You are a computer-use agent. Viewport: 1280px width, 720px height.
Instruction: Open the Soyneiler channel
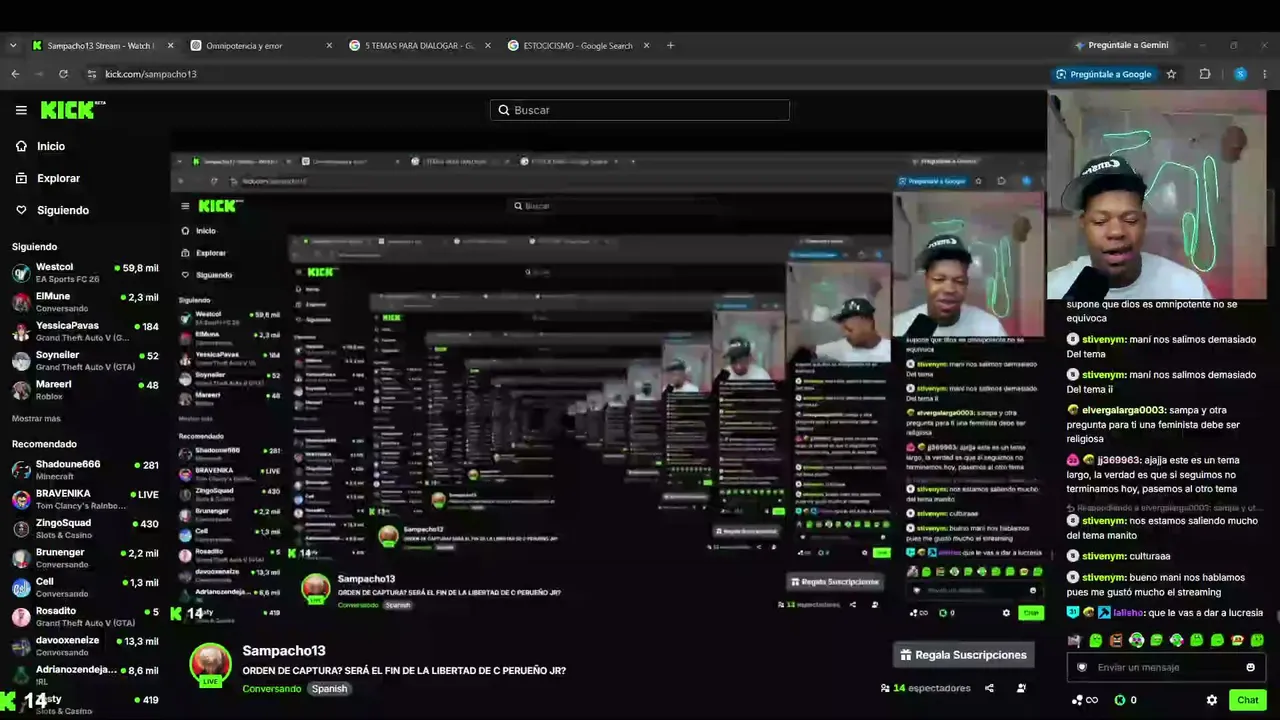pos(85,361)
